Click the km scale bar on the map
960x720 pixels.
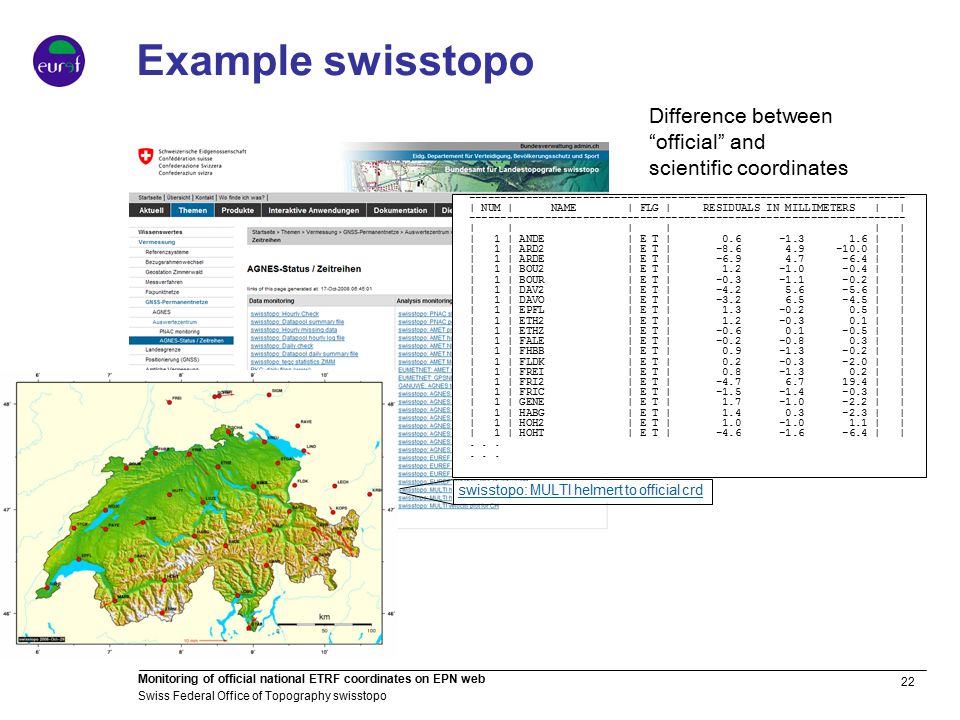point(326,624)
